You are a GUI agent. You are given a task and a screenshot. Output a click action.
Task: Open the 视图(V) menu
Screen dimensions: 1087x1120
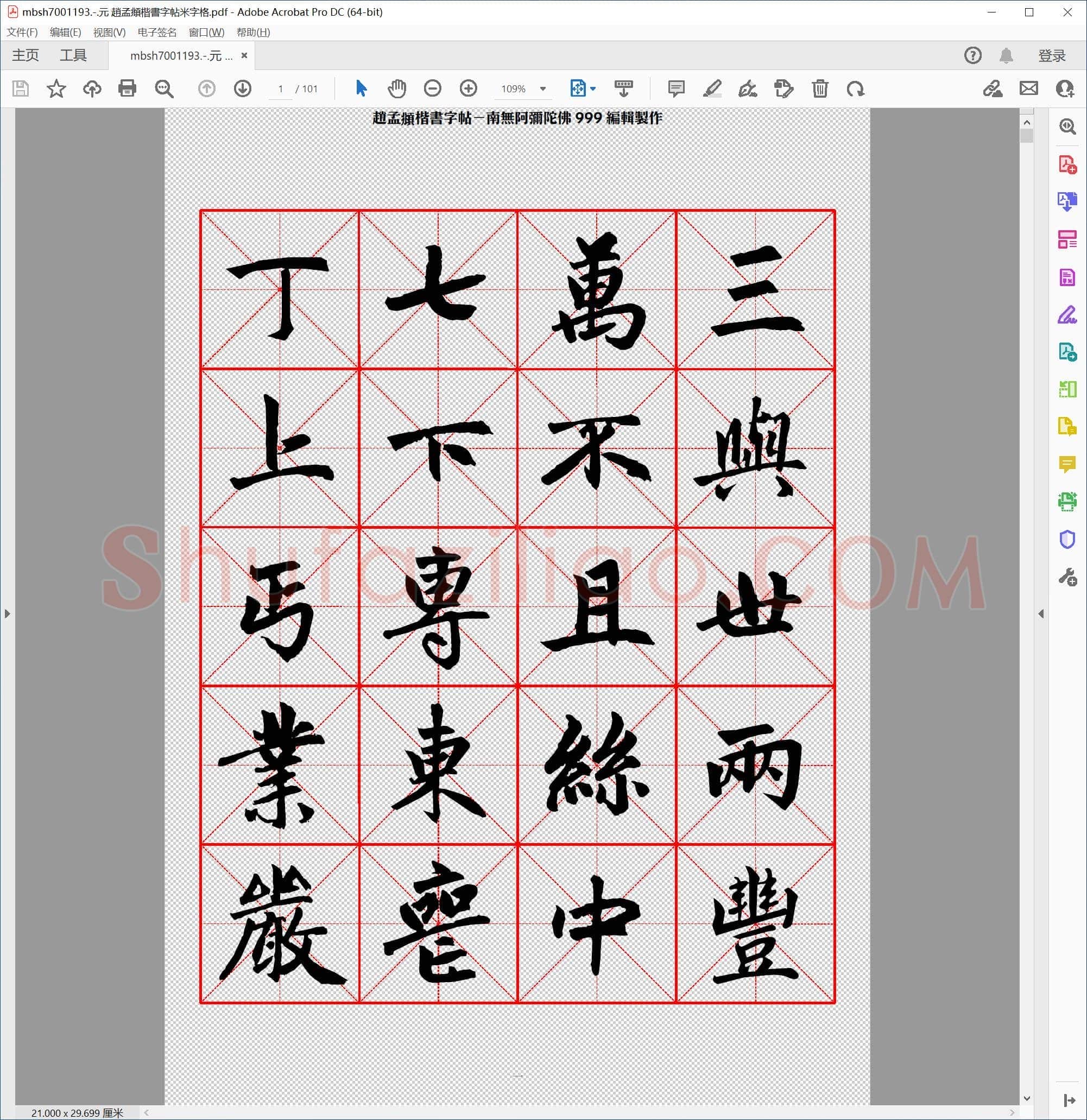pyautogui.click(x=109, y=32)
